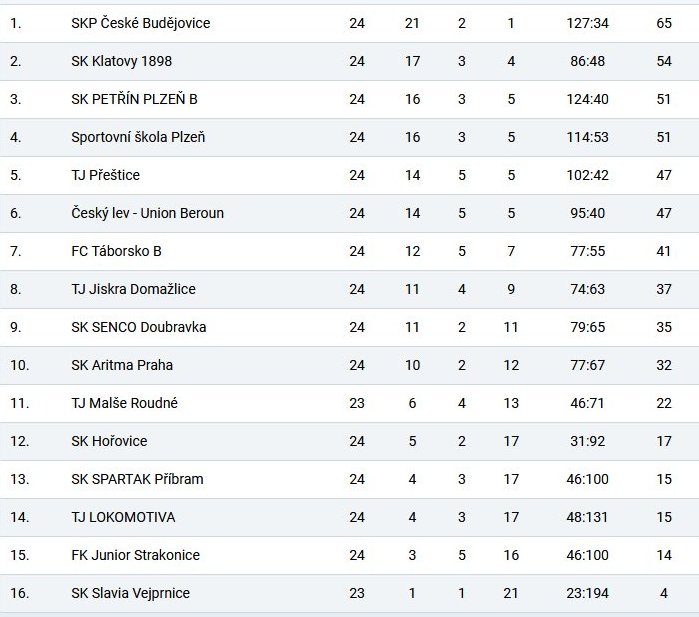The height and width of the screenshot is (617, 699).
Task: Open TJ Přeštice team link
Action: tap(105, 175)
